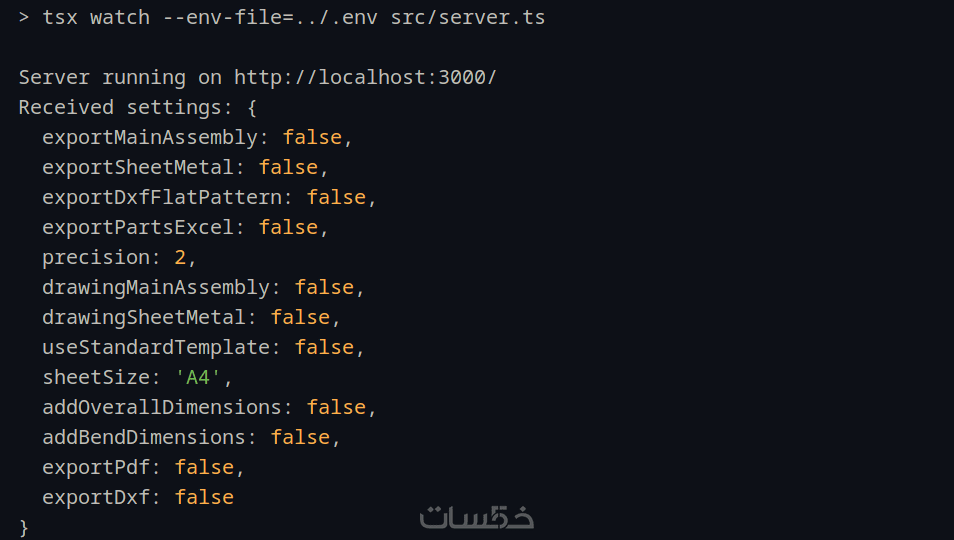Click the exportDxfFlatPattern false value
Image resolution: width=954 pixels, height=540 pixels.
coord(336,197)
